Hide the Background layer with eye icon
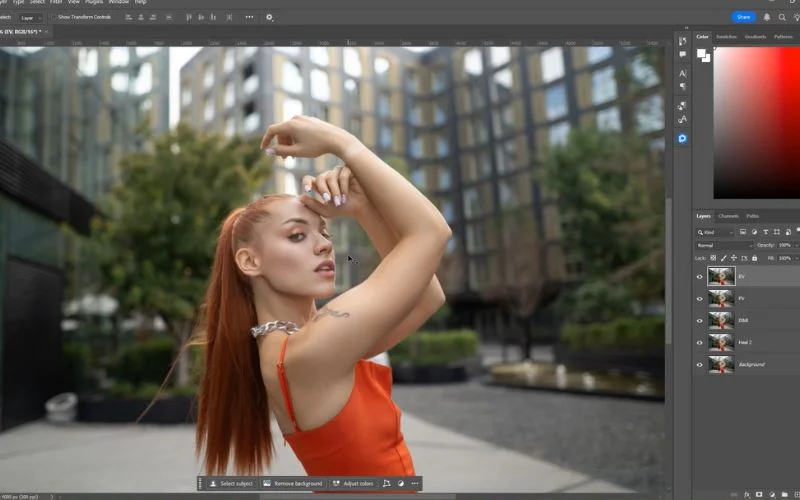The height and width of the screenshot is (500, 800). pos(700,364)
